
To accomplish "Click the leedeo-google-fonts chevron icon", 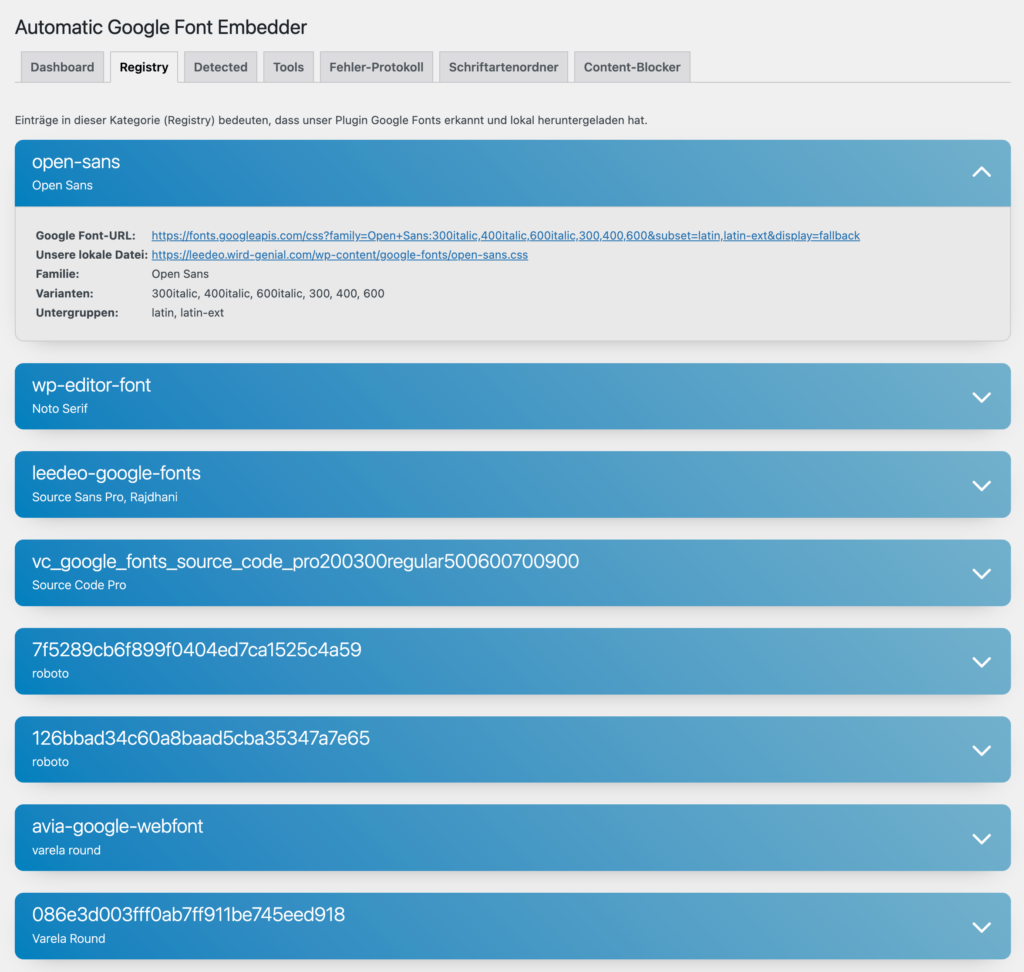I will pyautogui.click(x=981, y=484).
